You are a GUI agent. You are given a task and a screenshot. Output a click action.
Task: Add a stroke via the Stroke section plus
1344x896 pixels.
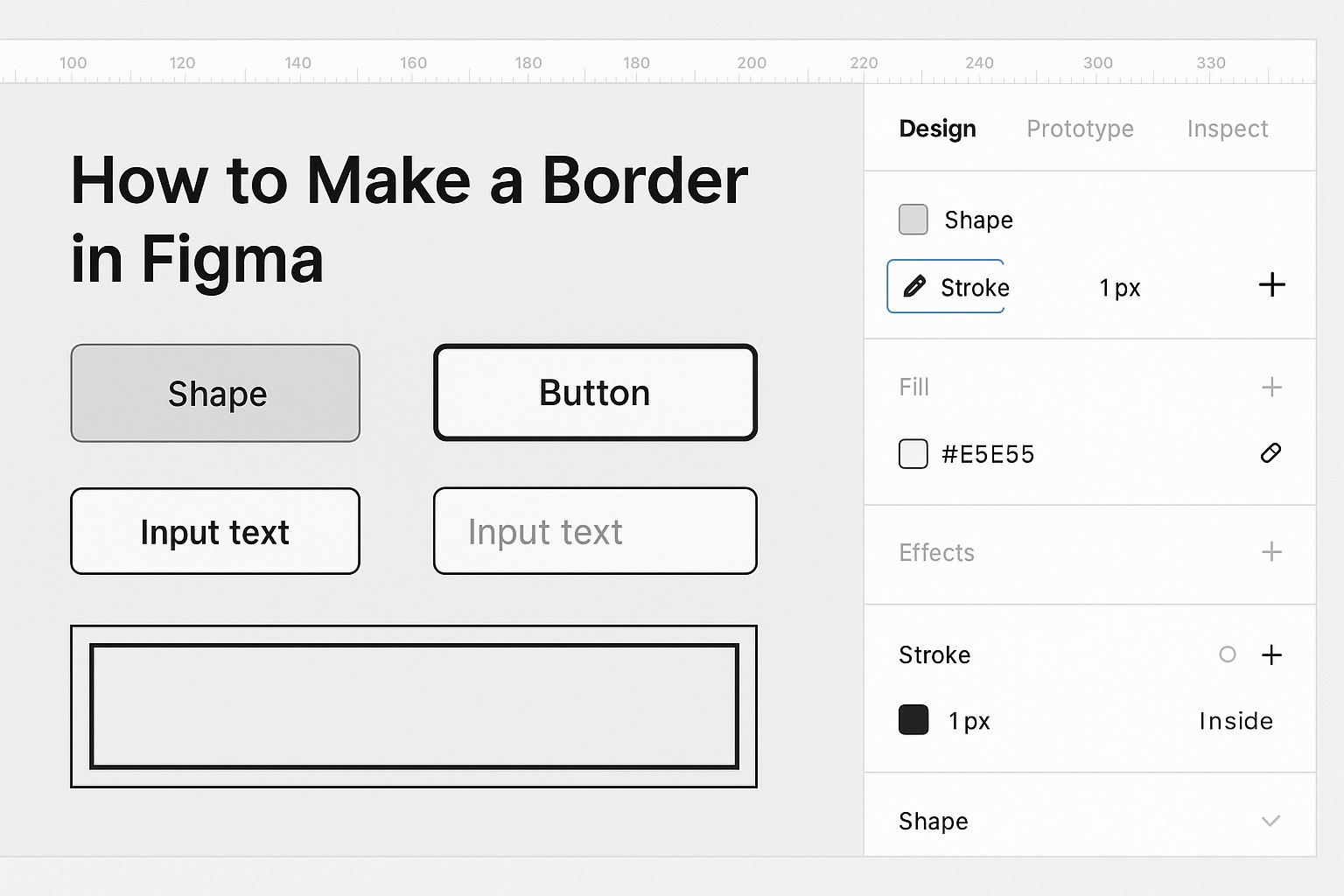tap(1272, 654)
